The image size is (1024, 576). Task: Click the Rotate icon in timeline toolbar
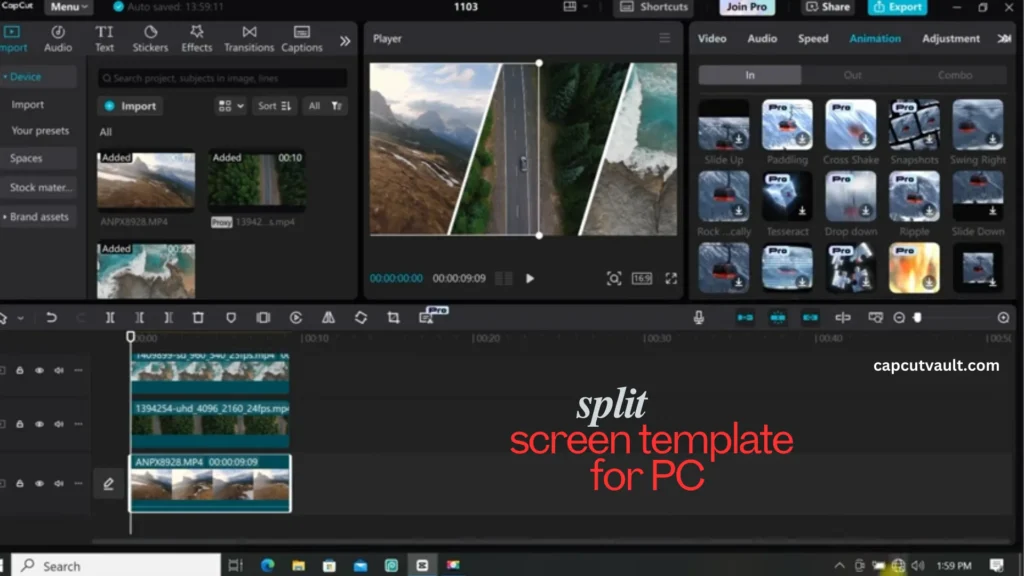coord(360,317)
